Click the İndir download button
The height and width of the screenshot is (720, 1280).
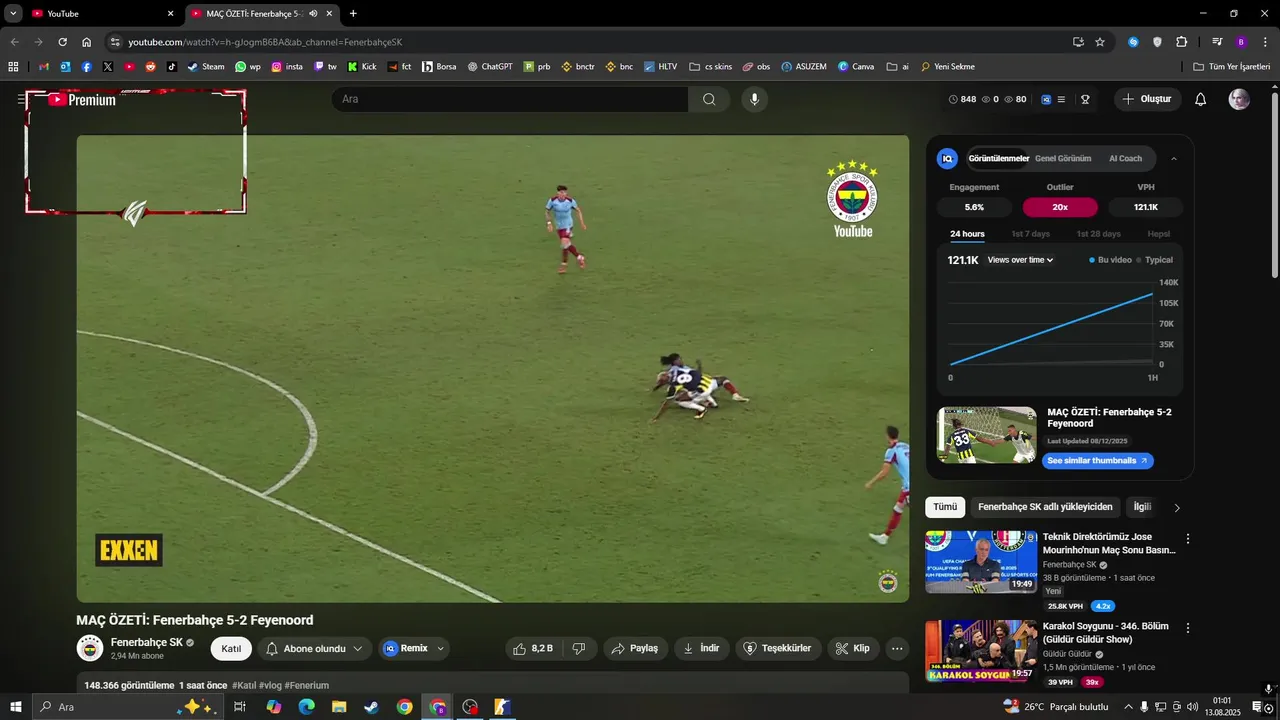pos(701,648)
